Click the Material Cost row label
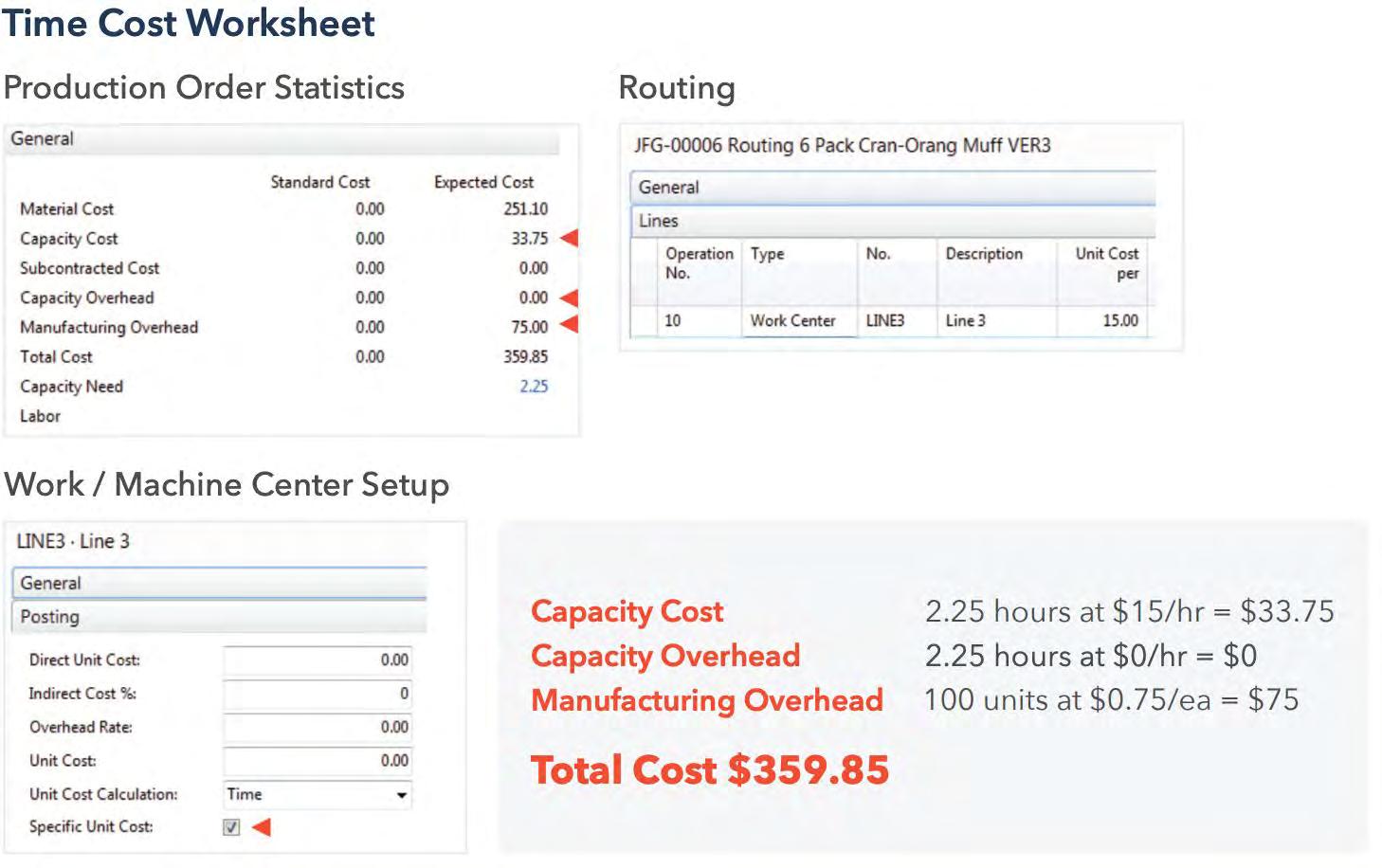 click(66, 208)
